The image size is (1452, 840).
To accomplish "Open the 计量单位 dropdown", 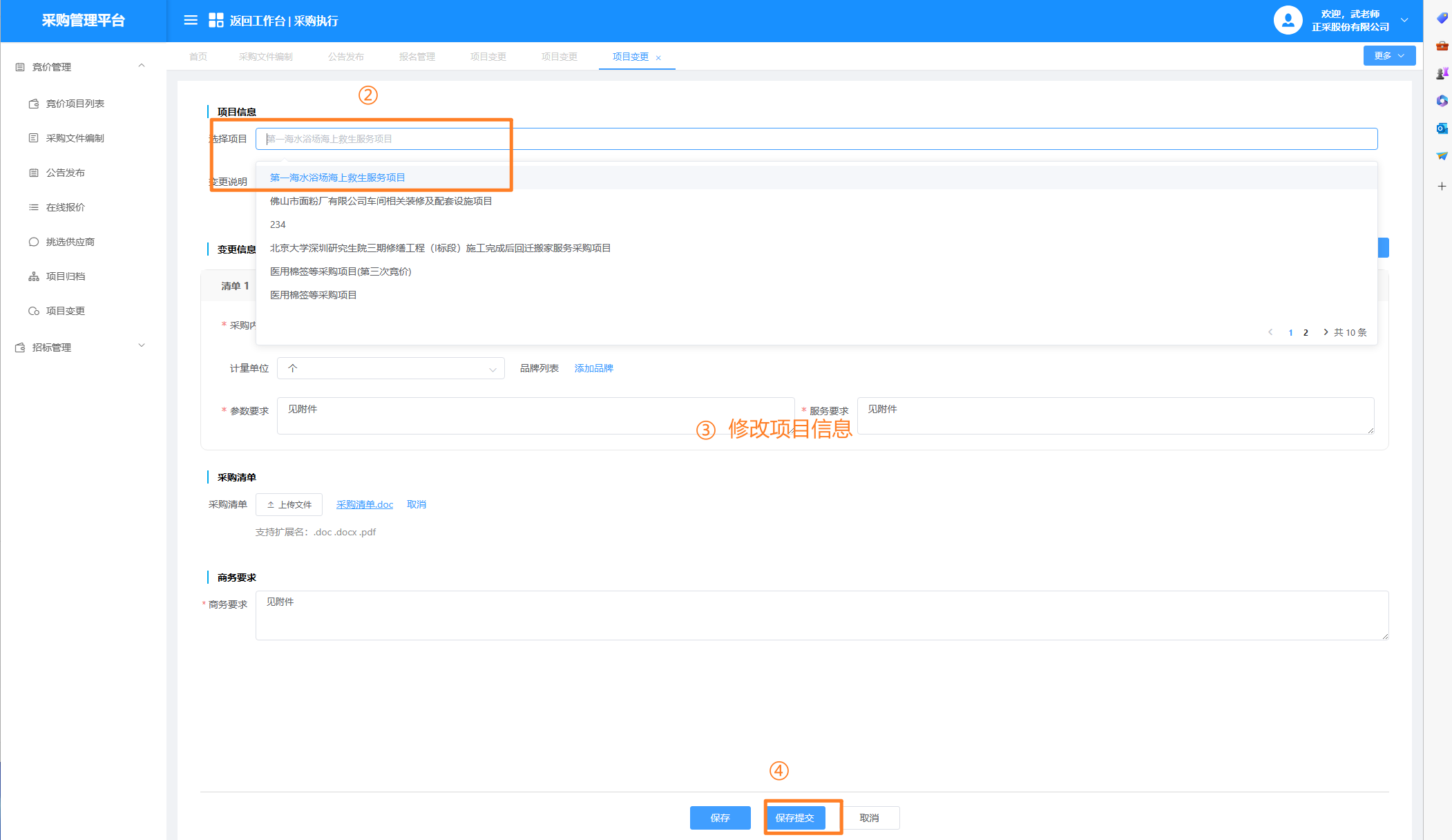I will pos(390,369).
